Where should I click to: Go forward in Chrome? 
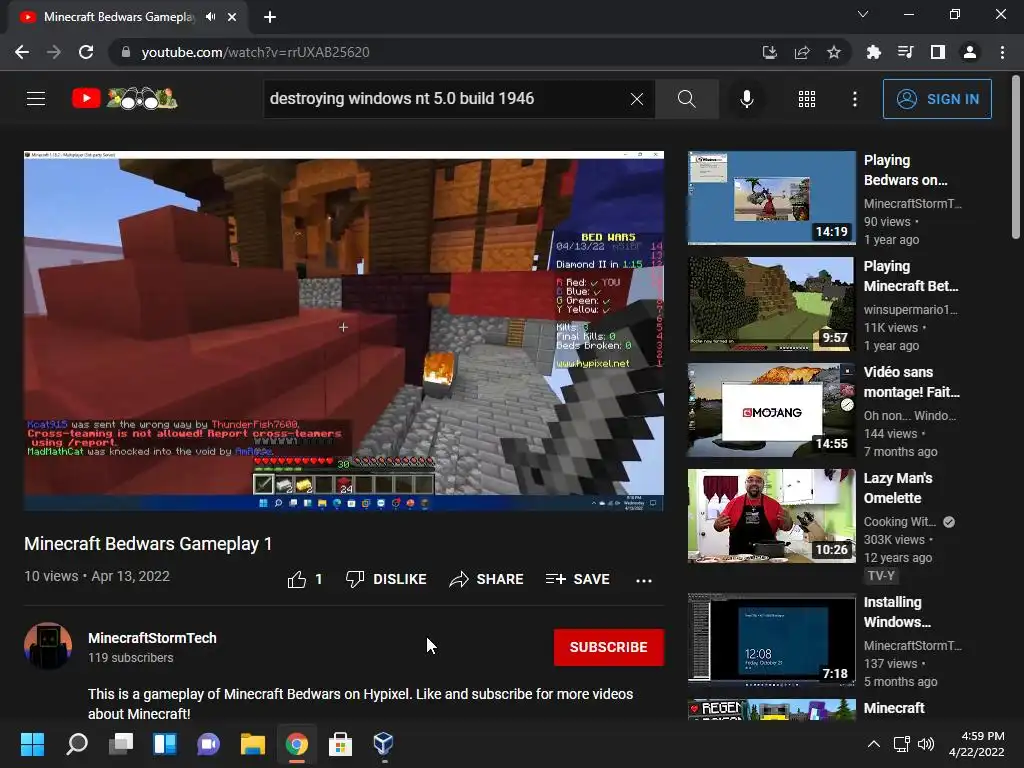click(54, 52)
